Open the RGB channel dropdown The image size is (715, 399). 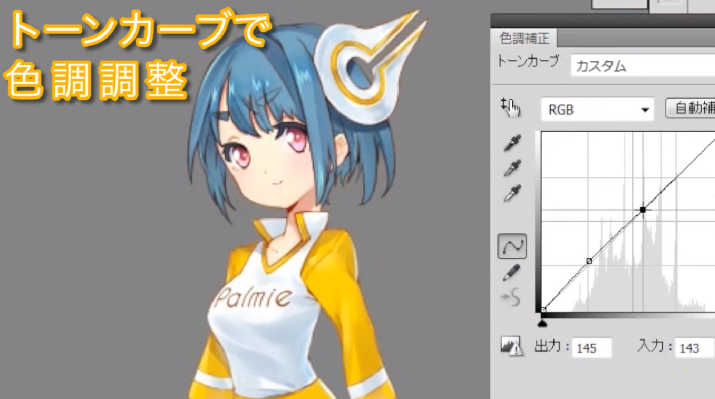coord(597,109)
